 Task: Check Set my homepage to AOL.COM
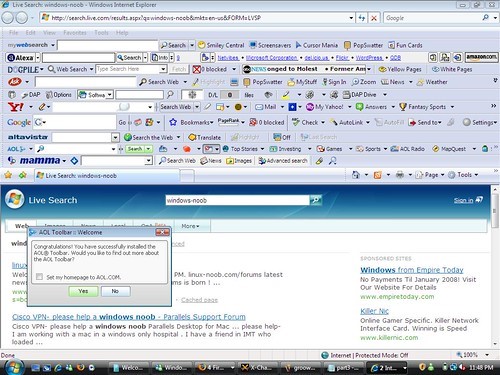click(40, 277)
